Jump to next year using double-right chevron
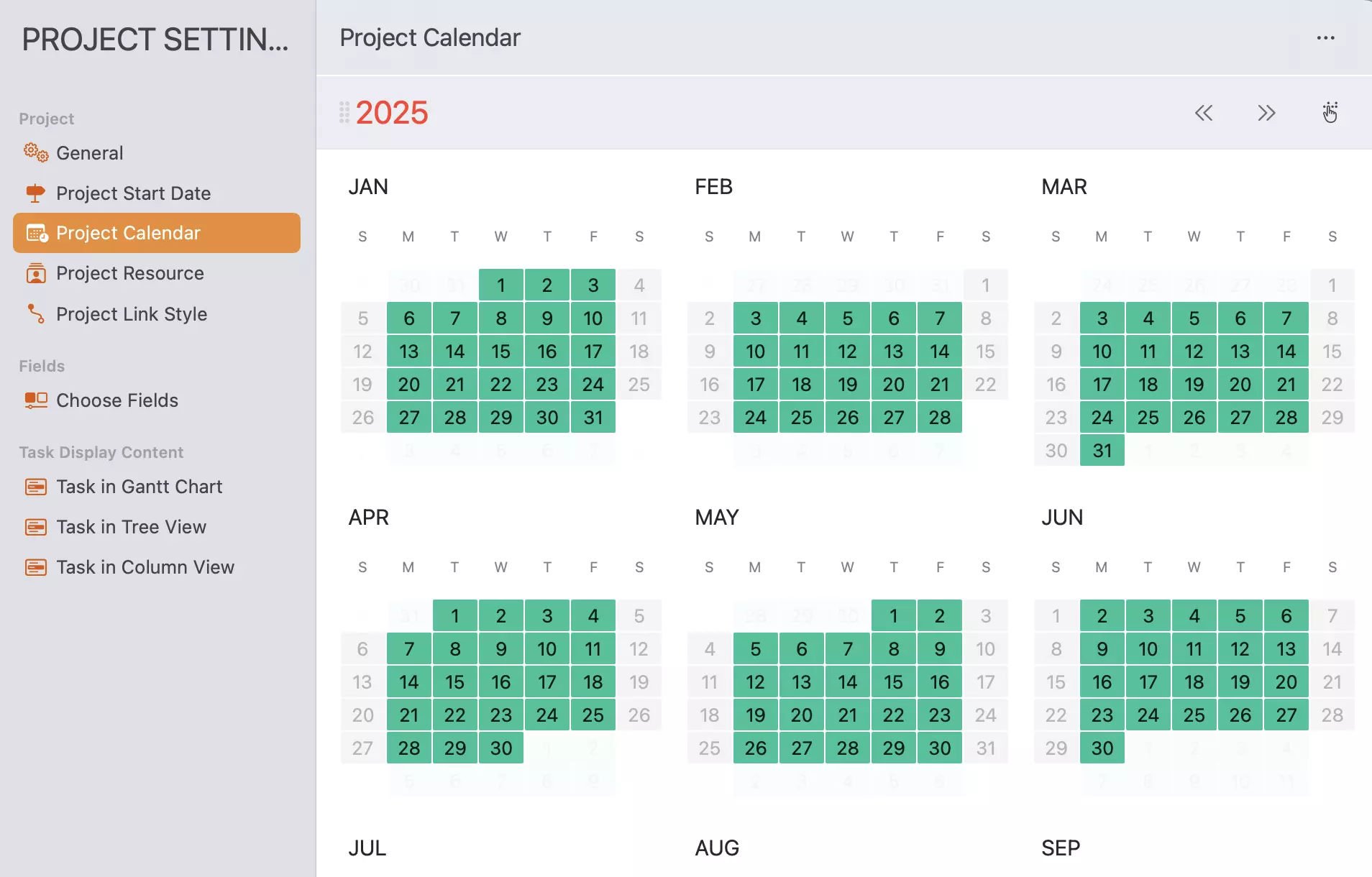 (1267, 113)
